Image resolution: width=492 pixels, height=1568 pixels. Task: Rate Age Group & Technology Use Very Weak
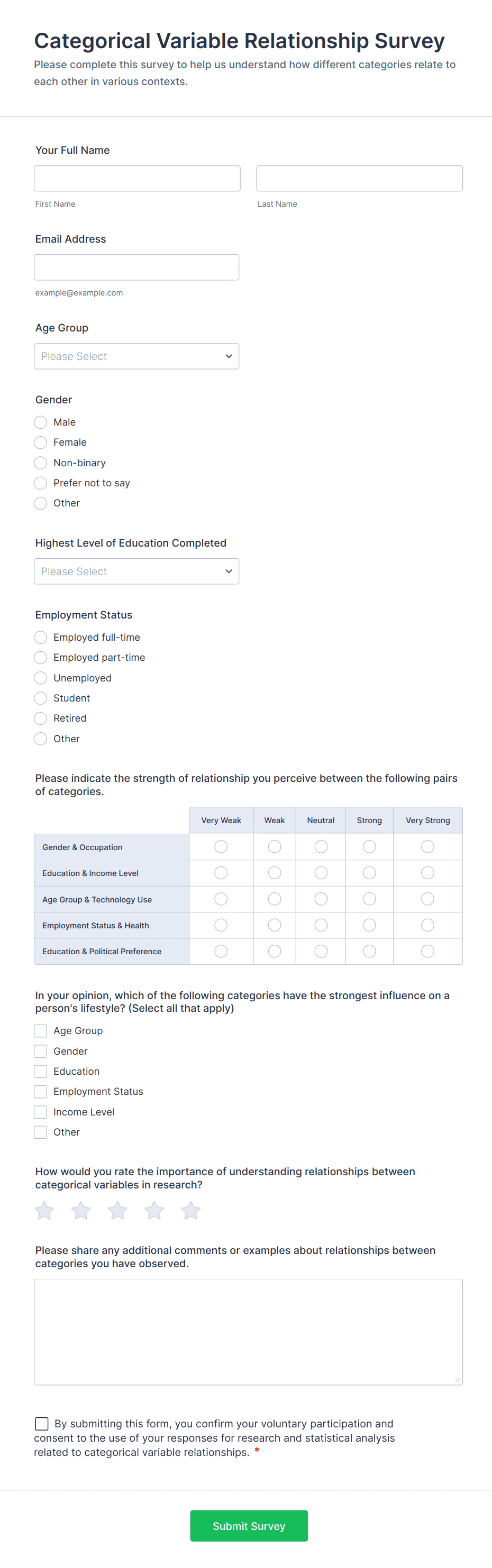(221, 898)
